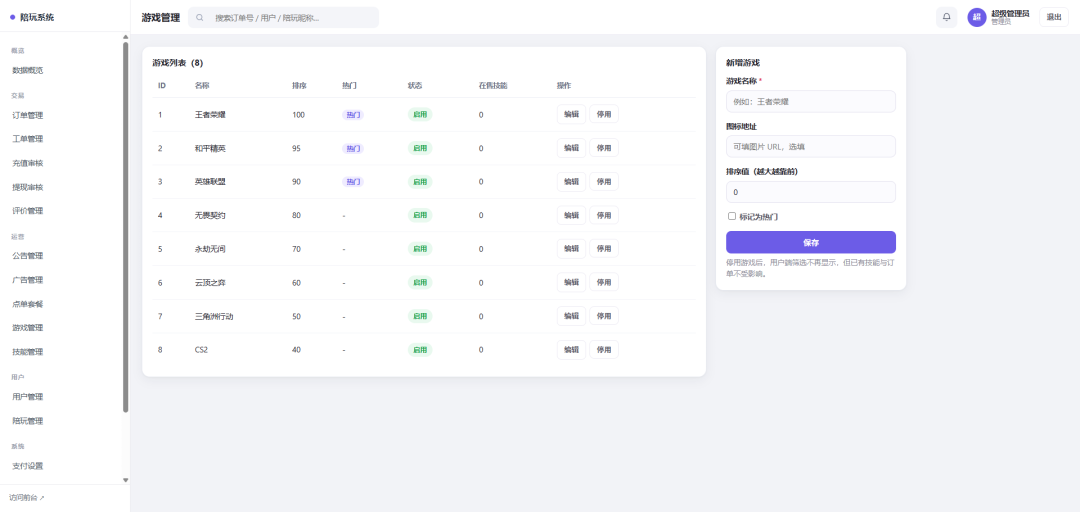1080x512 pixels.
Task: Disable 三角洲行动 via 停用
Action: (604, 316)
